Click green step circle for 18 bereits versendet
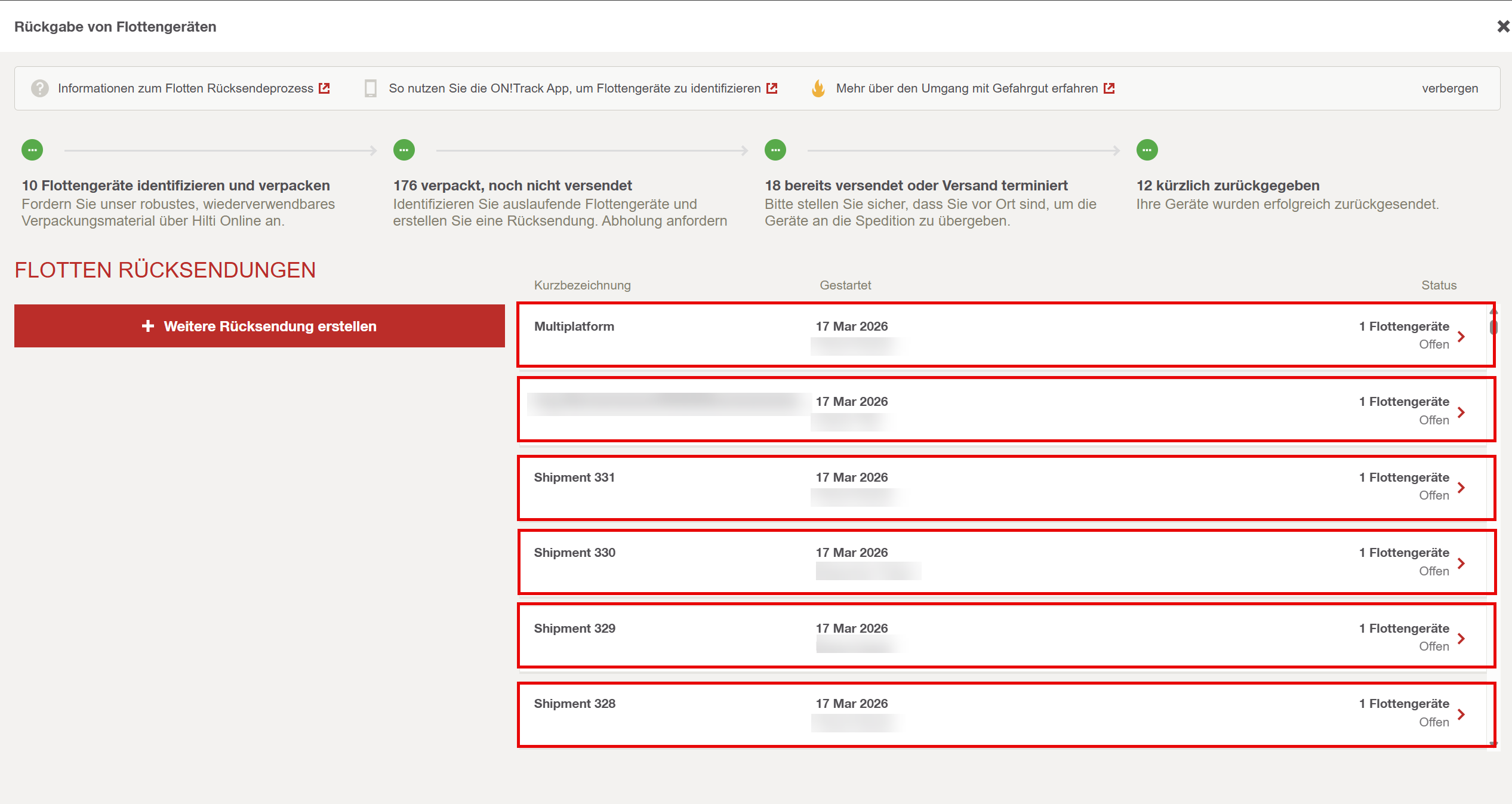1512x804 pixels. [x=775, y=150]
